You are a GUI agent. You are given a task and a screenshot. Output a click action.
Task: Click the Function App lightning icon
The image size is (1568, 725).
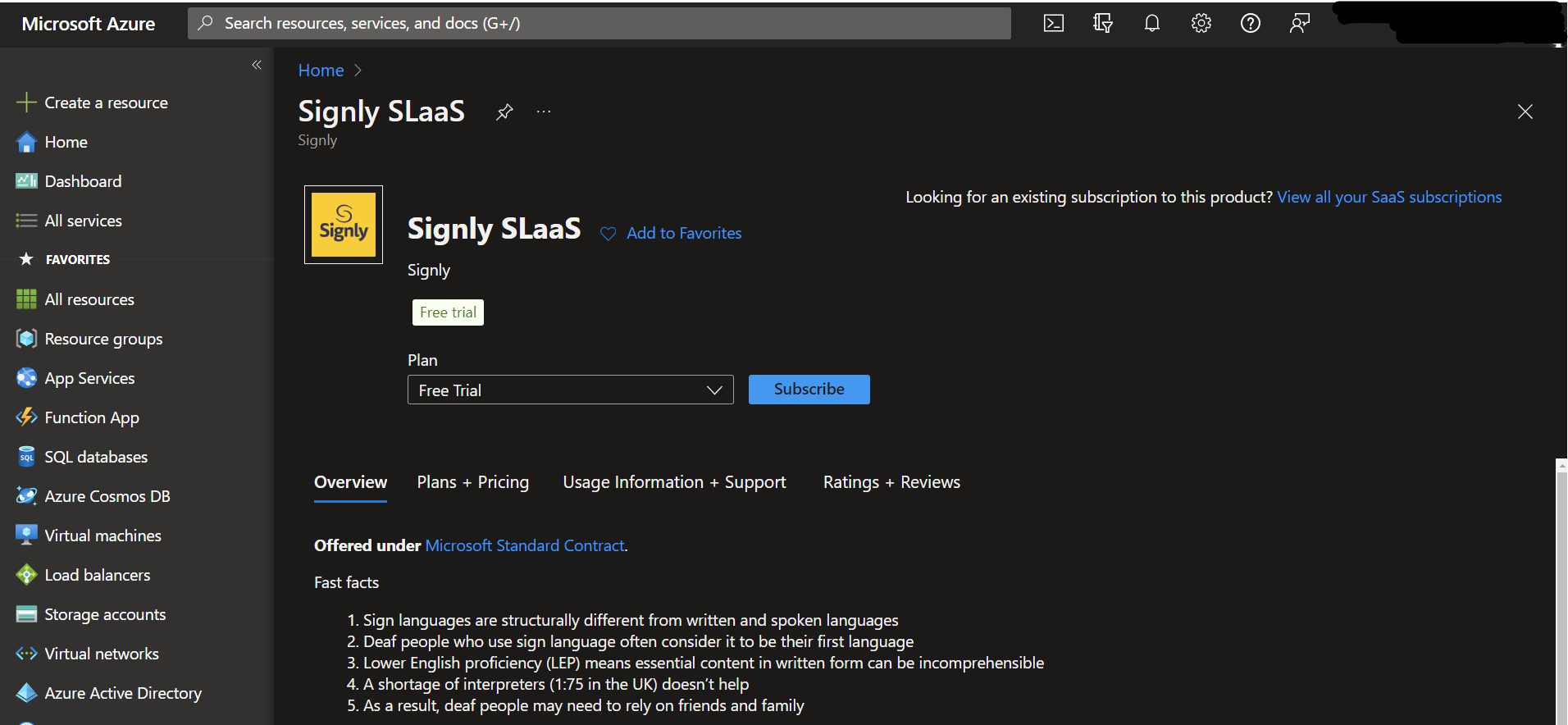click(x=26, y=417)
